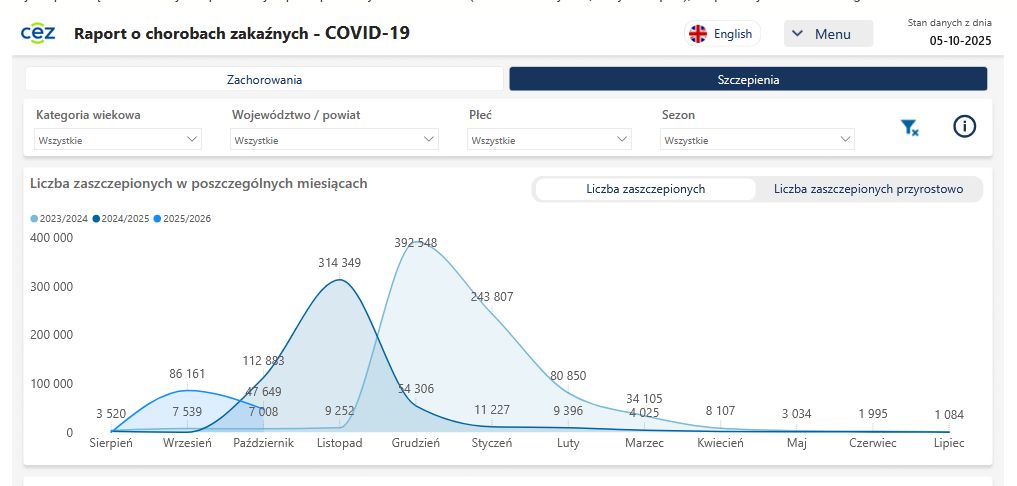Screen dimensions: 1017x486
Task: Click the Kwiecień axis label
Action: 721,443
